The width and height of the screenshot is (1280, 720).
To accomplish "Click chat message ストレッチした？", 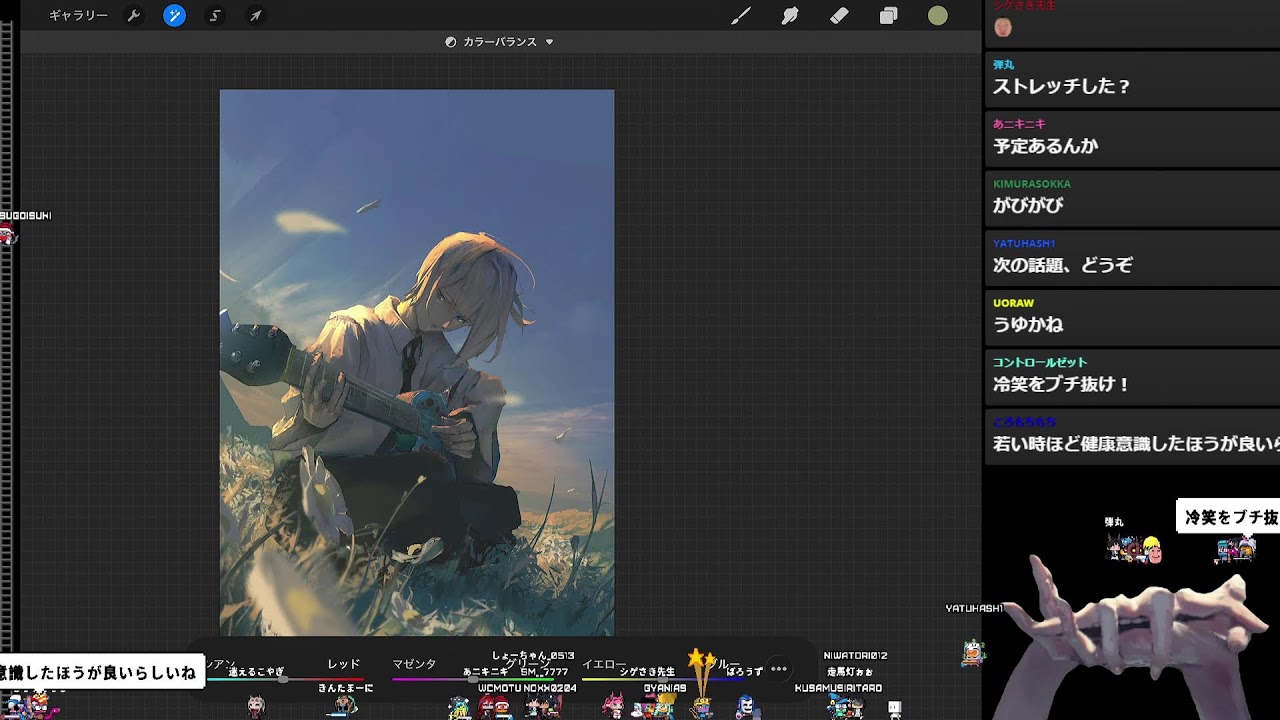I will (x=1061, y=86).
